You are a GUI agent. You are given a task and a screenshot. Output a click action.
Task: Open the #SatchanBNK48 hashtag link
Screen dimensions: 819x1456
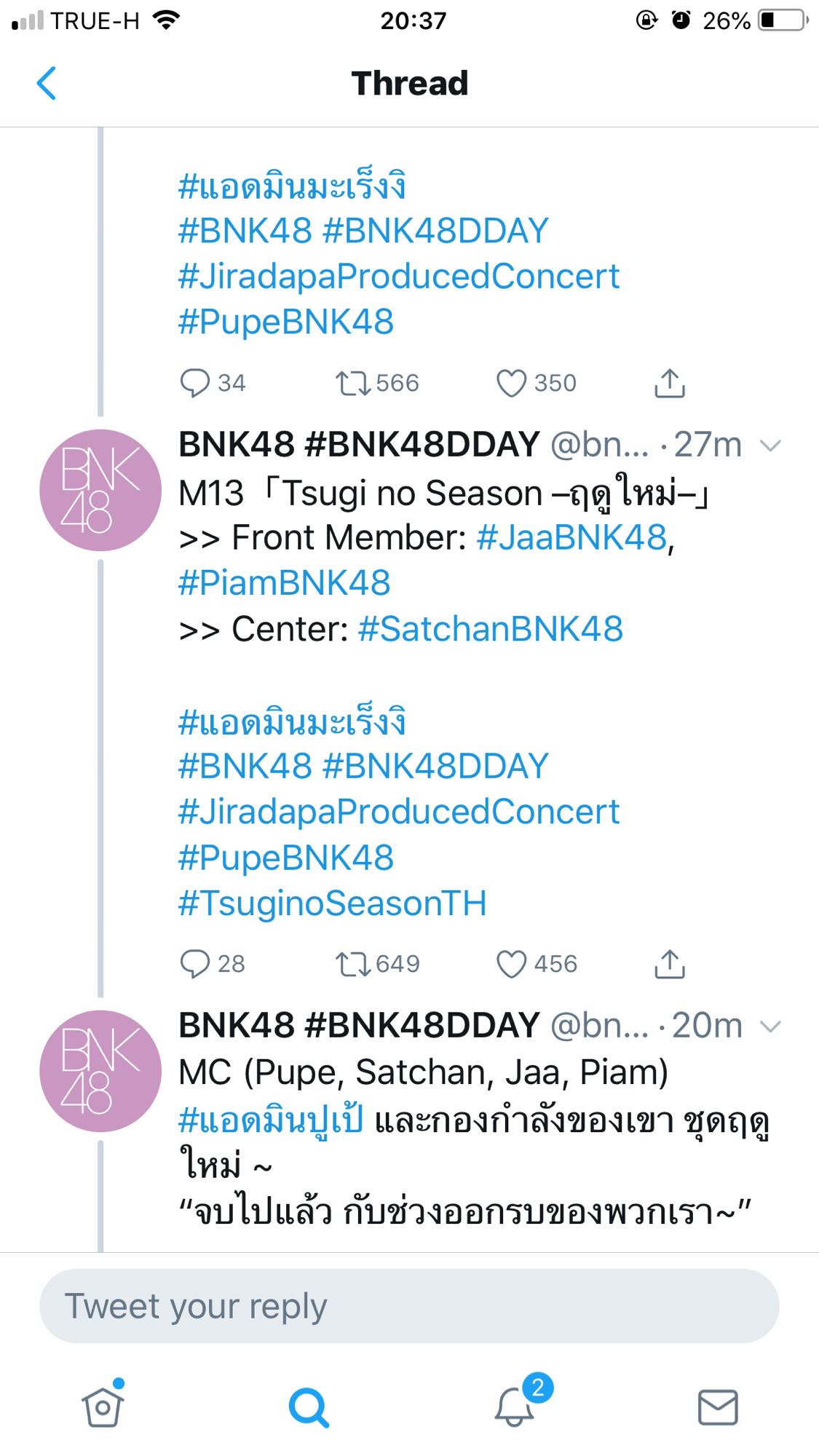491,629
